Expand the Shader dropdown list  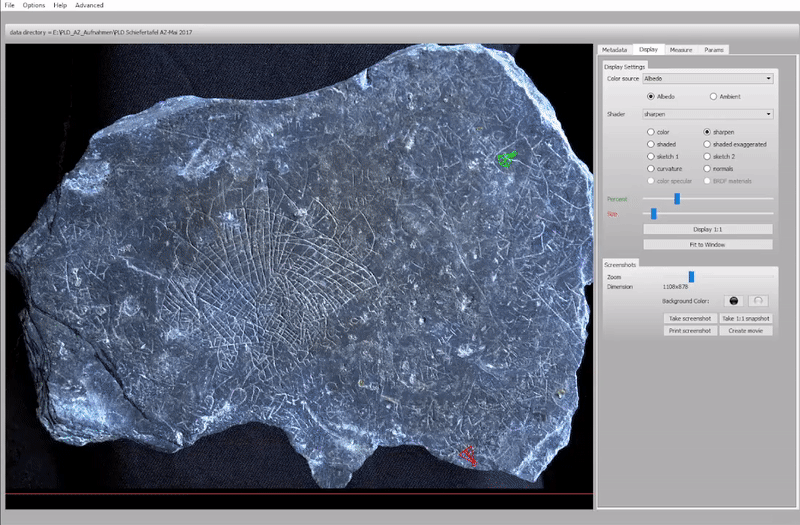pos(708,114)
